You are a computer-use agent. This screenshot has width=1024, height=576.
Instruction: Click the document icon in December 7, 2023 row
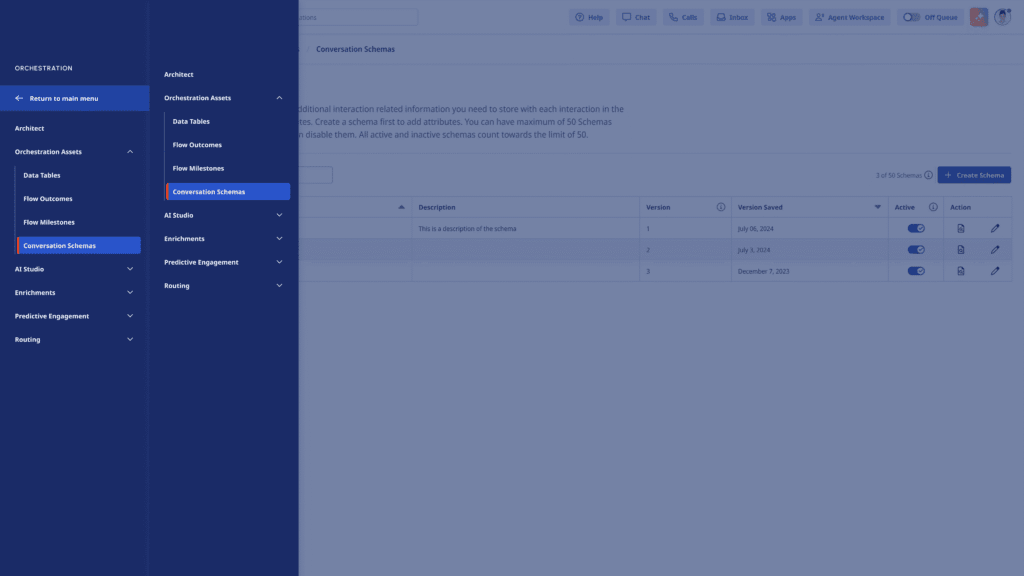point(961,271)
